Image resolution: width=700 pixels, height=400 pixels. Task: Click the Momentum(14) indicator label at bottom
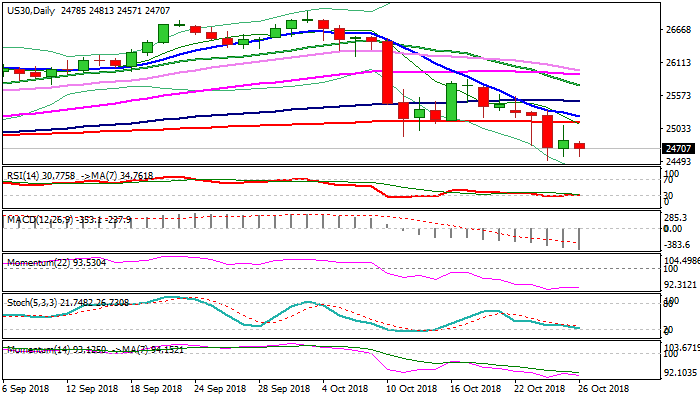coord(38,350)
